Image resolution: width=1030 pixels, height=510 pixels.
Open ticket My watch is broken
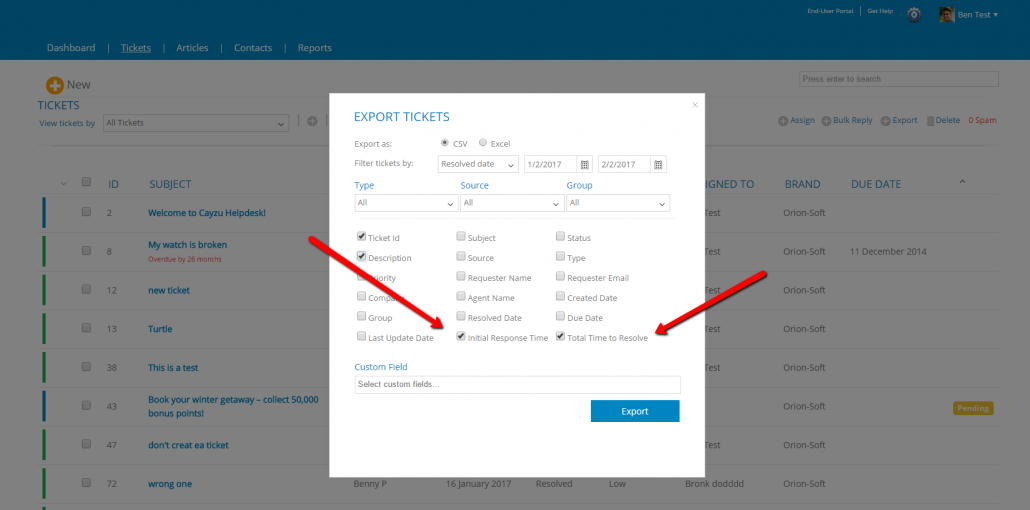(x=187, y=244)
